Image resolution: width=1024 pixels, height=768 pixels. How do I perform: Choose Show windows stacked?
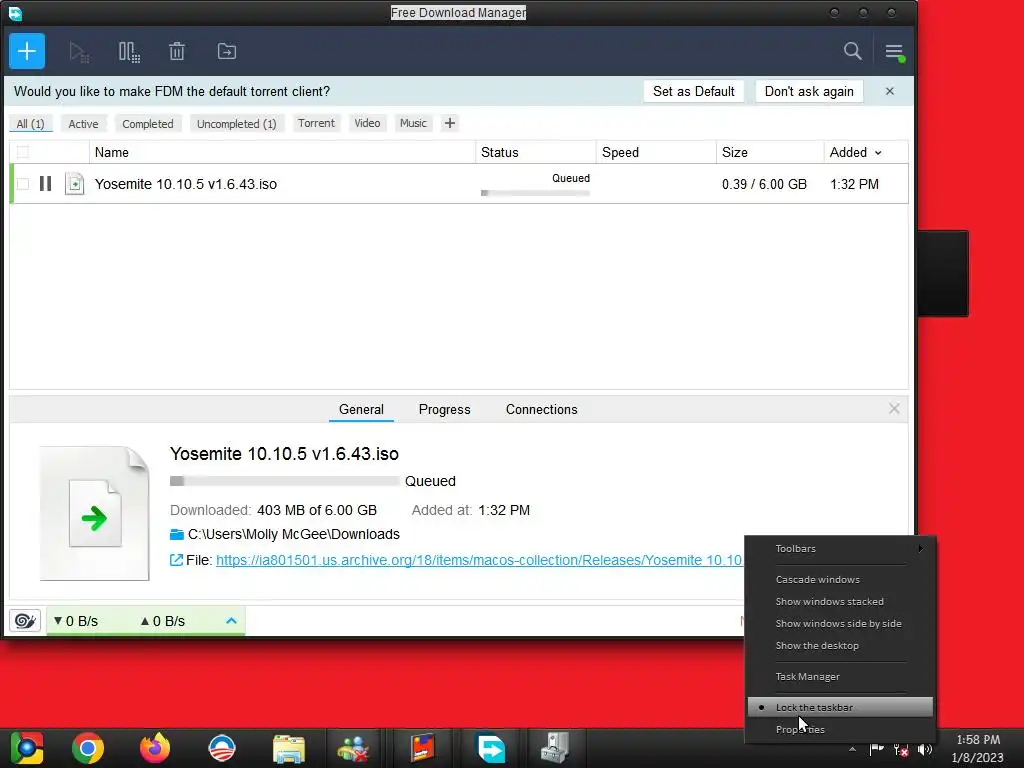click(840, 601)
